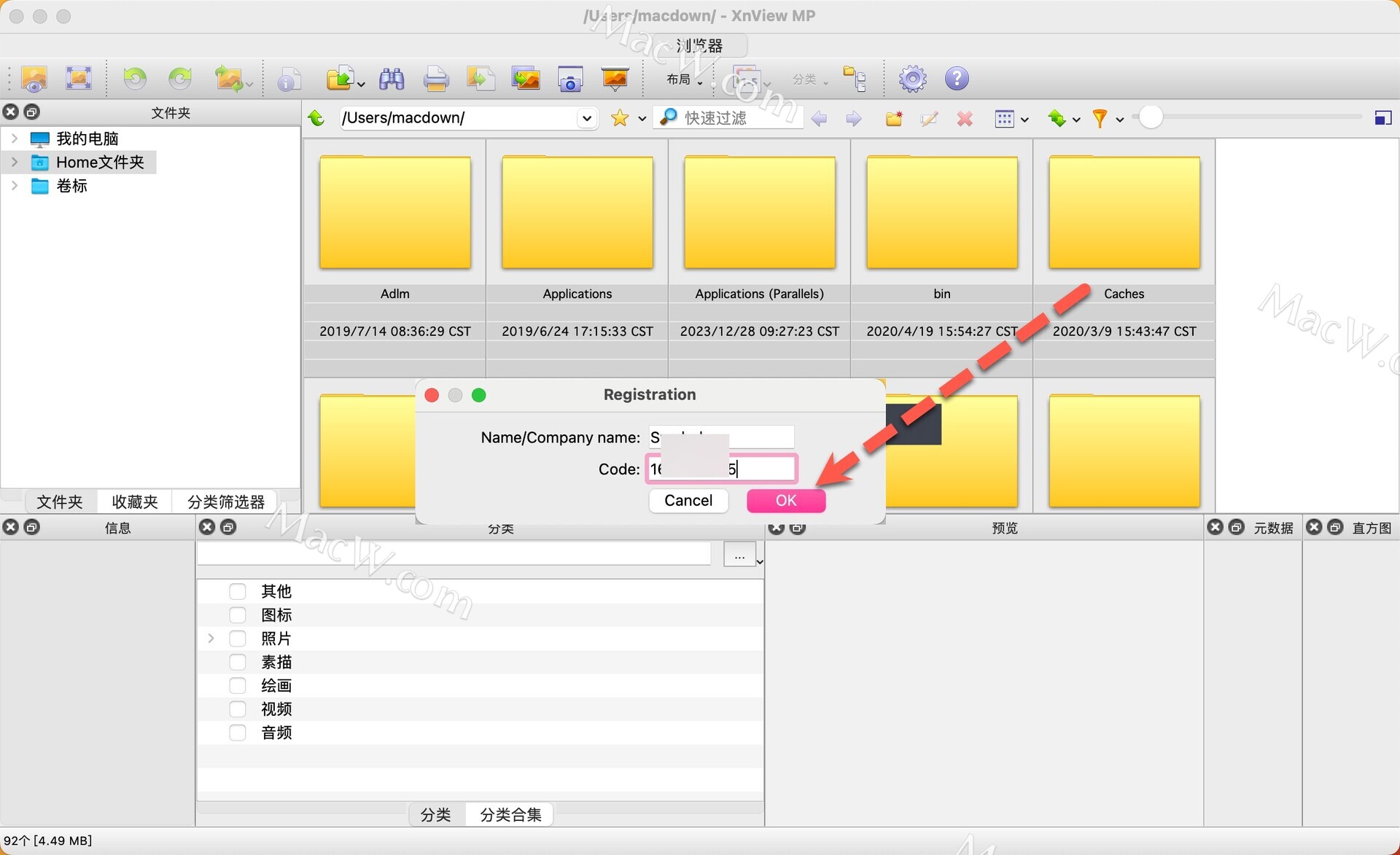Select the bin folder thumbnail

942,213
